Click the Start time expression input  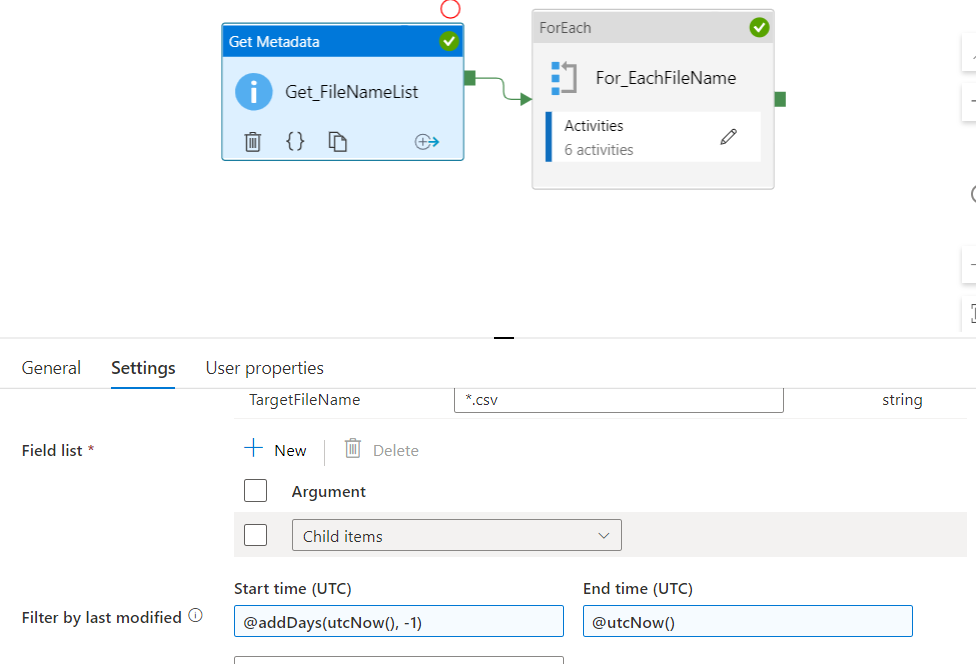point(398,620)
